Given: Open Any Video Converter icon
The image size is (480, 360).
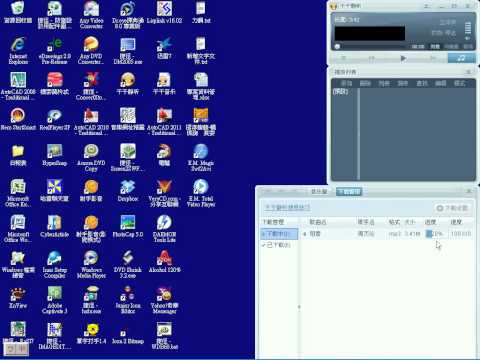Looking at the screenshot, I should pos(91,15).
